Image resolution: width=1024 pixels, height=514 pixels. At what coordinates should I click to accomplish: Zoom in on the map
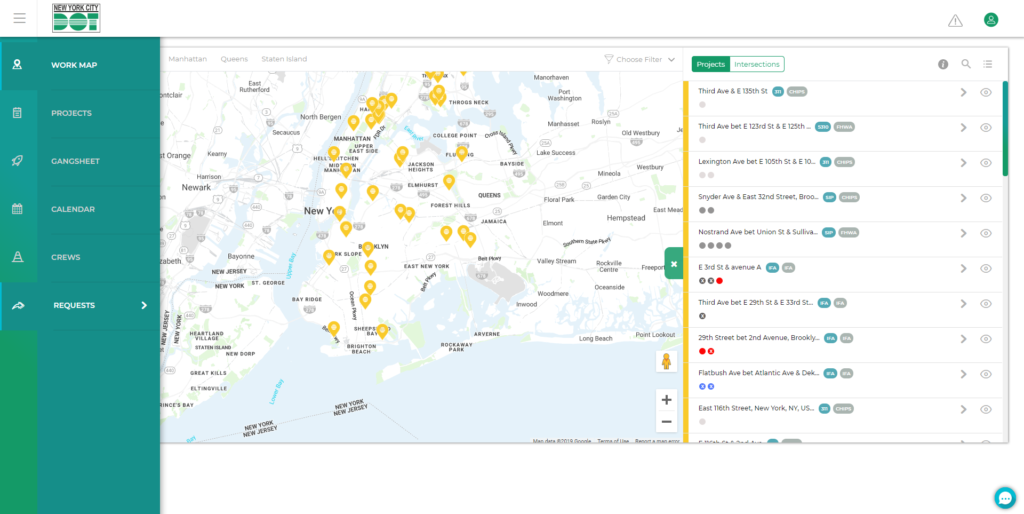click(666, 399)
